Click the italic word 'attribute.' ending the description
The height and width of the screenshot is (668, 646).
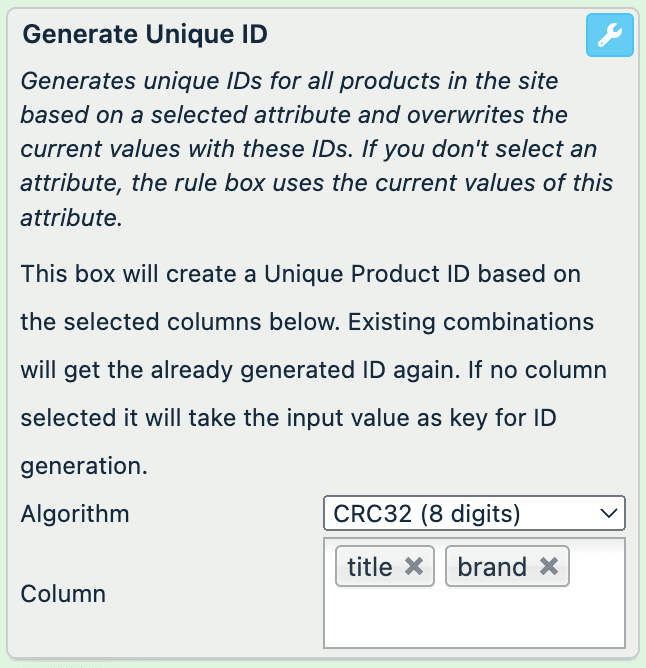pos(71,217)
